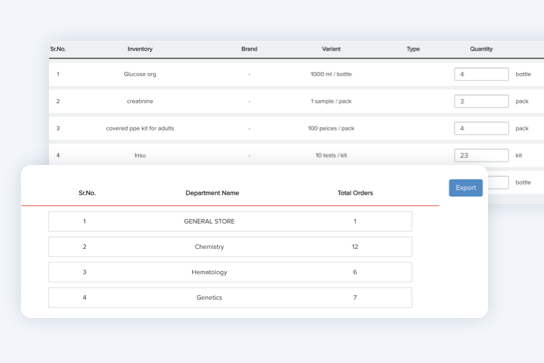Click the Inventory column header

[x=140, y=49]
